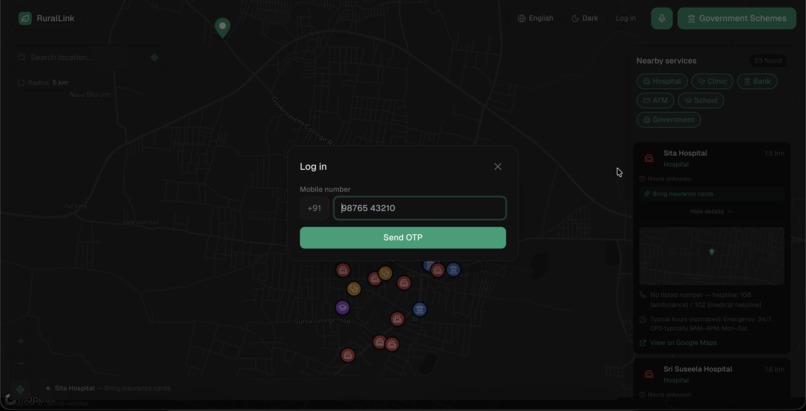Click the moon icon next to Dark

coord(575,18)
